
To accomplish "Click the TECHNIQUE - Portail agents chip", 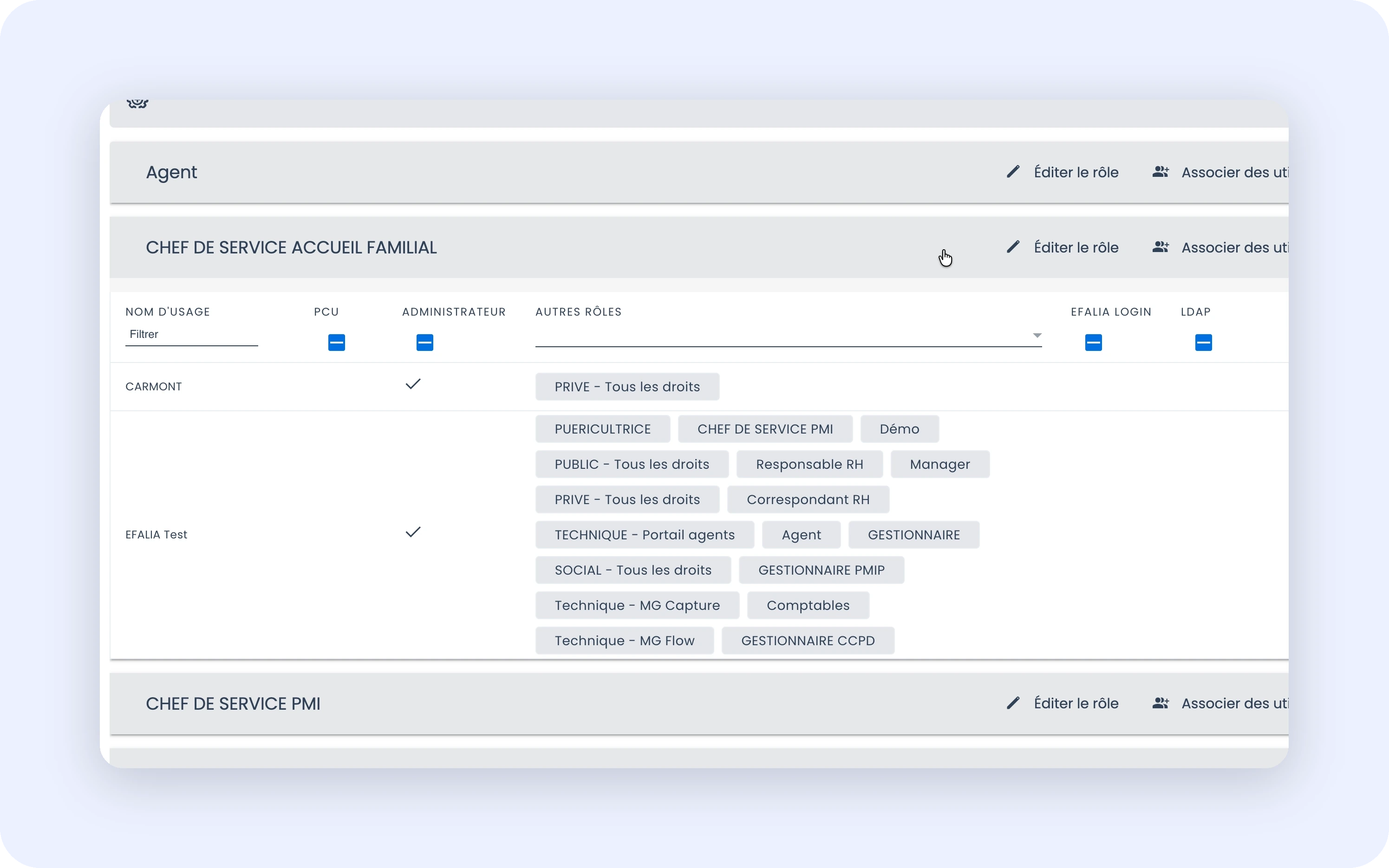I will [x=644, y=535].
